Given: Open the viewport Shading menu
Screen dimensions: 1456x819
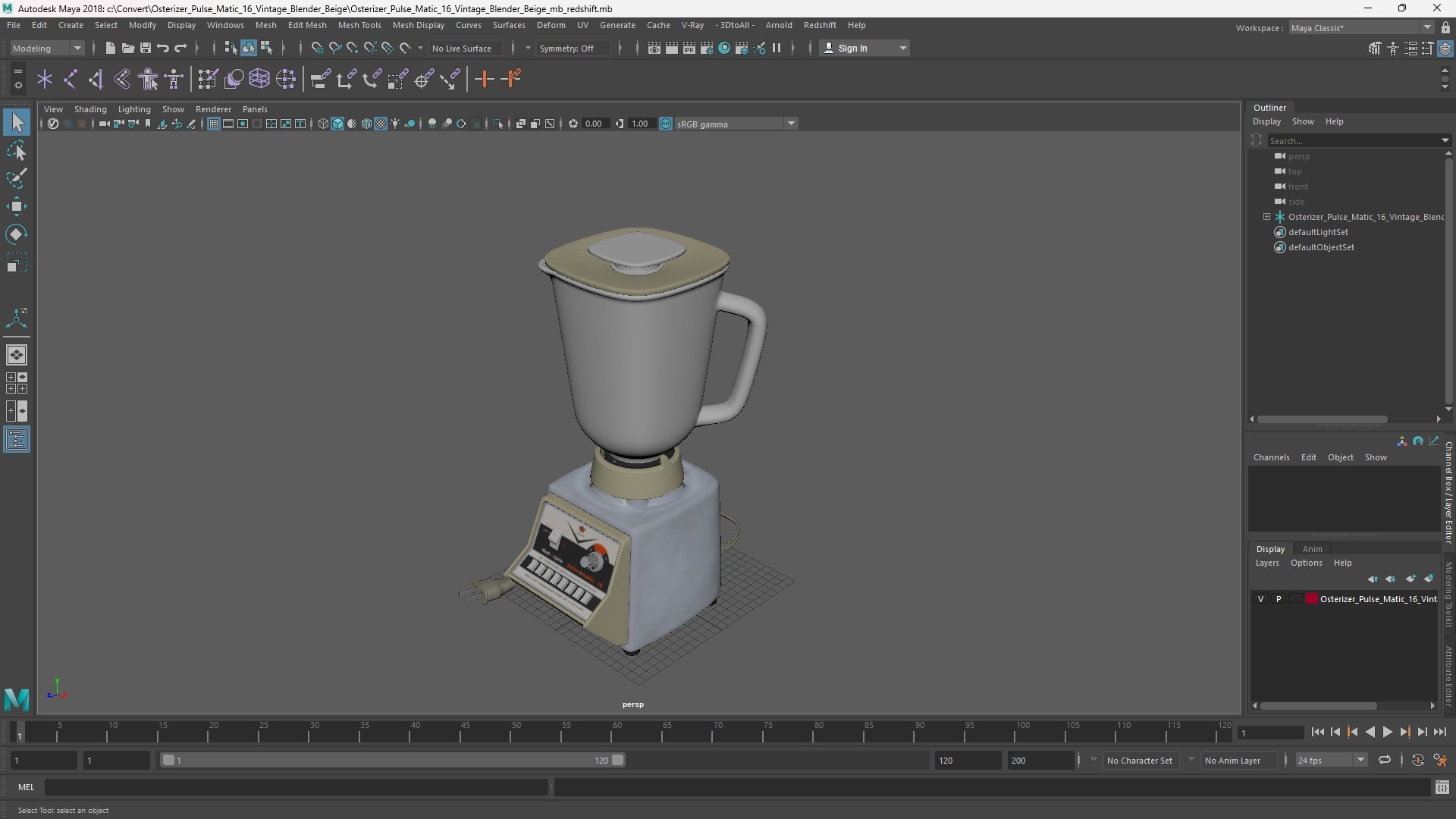Looking at the screenshot, I should click(90, 109).
